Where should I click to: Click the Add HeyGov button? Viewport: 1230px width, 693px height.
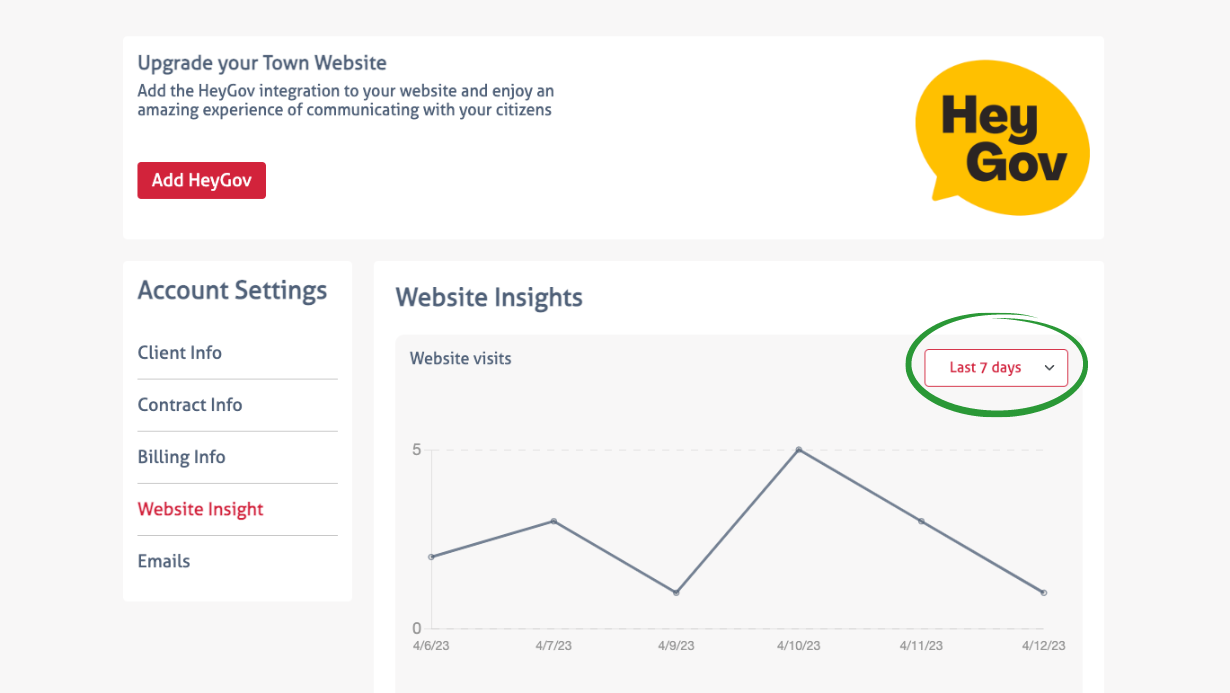coord(201,181)
